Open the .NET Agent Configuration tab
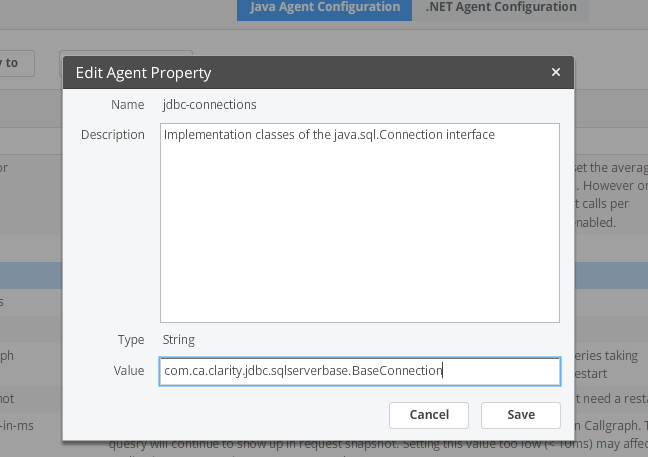Image resolution: width=648 pixels, height=457 pixels. [501, 8]
